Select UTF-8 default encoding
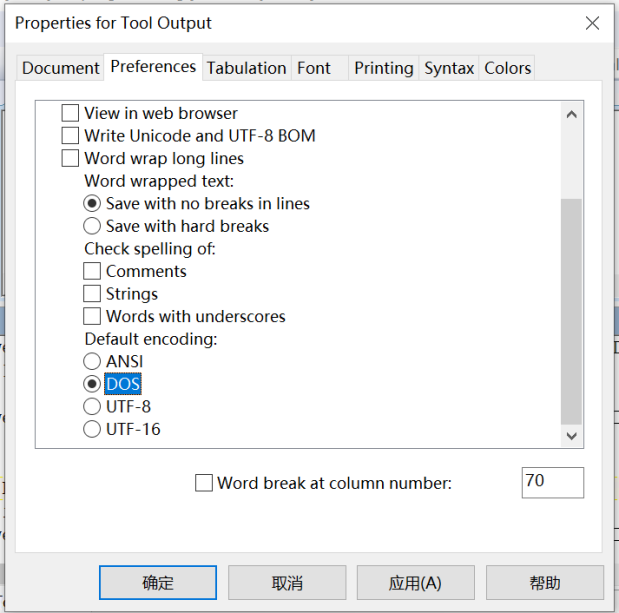The width and height of the screenshot is (619, 613). point(92,407)
